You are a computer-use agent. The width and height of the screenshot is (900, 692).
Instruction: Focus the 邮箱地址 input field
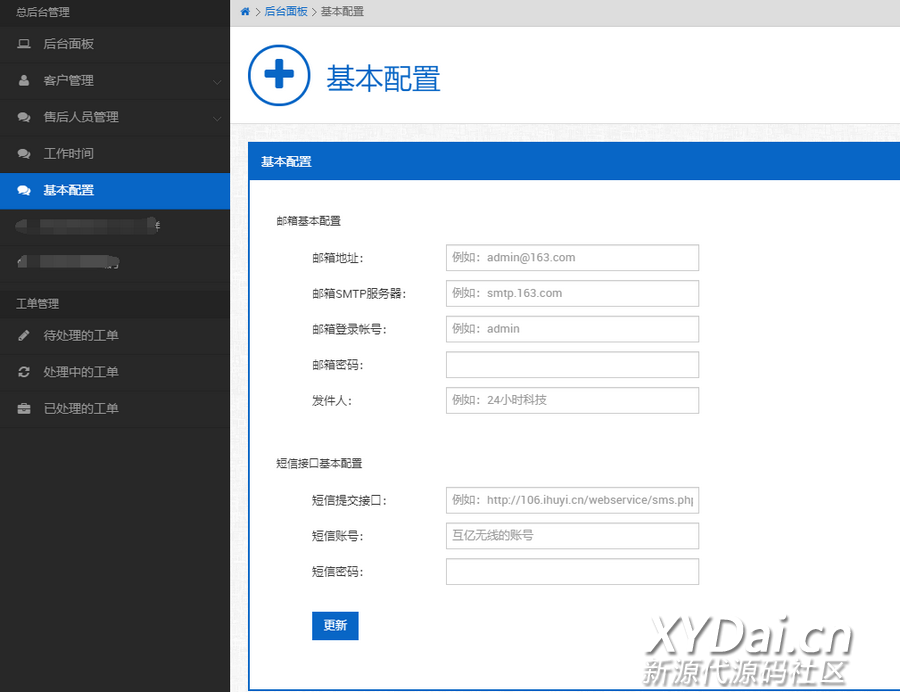pyautogui.click(x=572, y=258)
